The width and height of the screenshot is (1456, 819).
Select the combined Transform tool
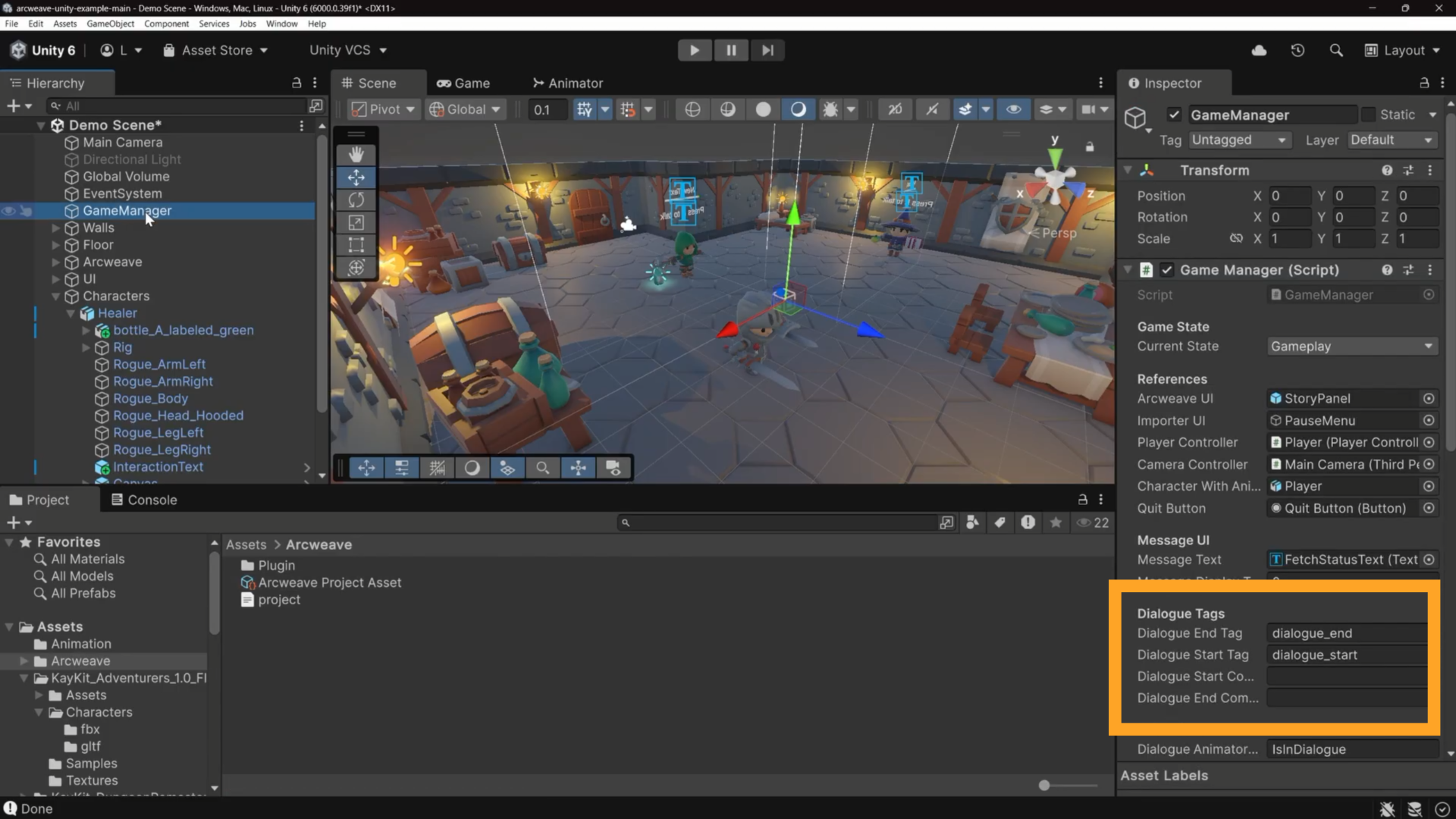356,268
